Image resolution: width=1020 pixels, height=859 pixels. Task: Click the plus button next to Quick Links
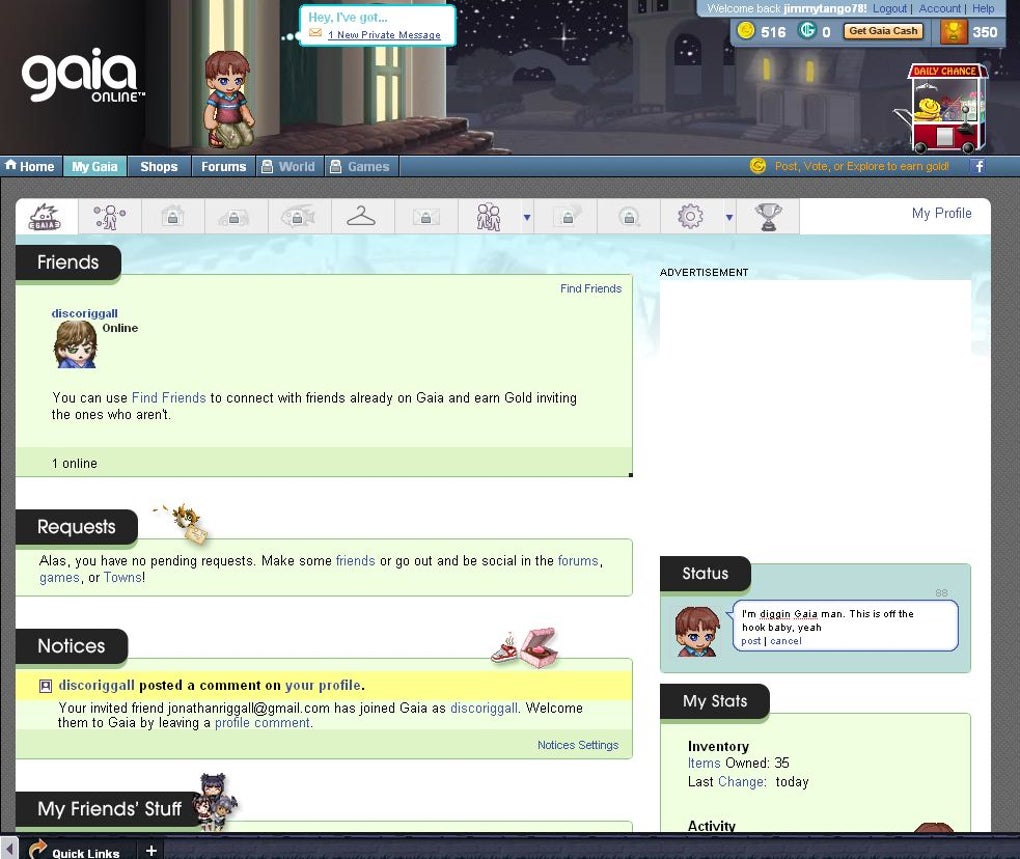pyautogui.click(x=151, y=851)
